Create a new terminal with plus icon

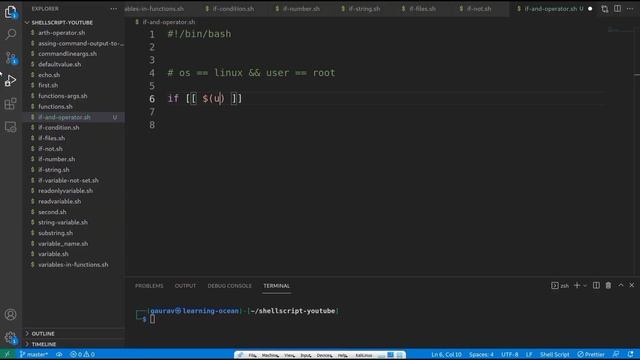point(577,285)
